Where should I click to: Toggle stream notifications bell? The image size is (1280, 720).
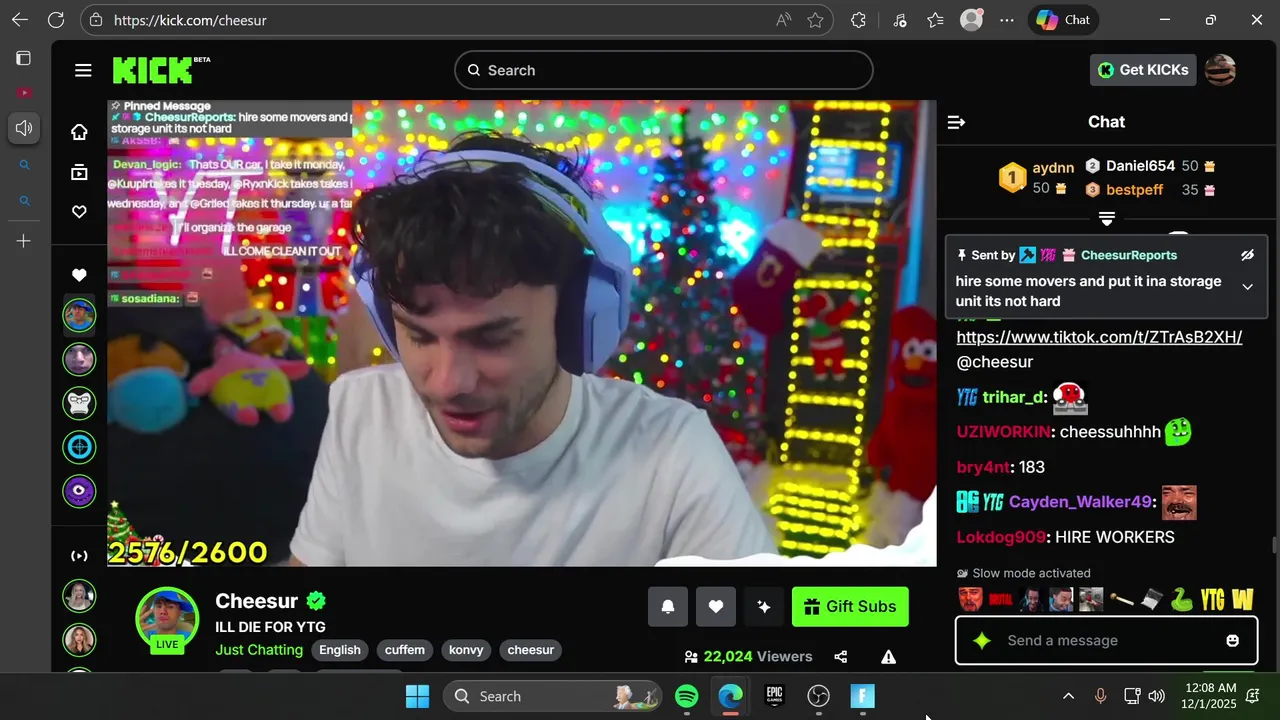pos(668,607)
